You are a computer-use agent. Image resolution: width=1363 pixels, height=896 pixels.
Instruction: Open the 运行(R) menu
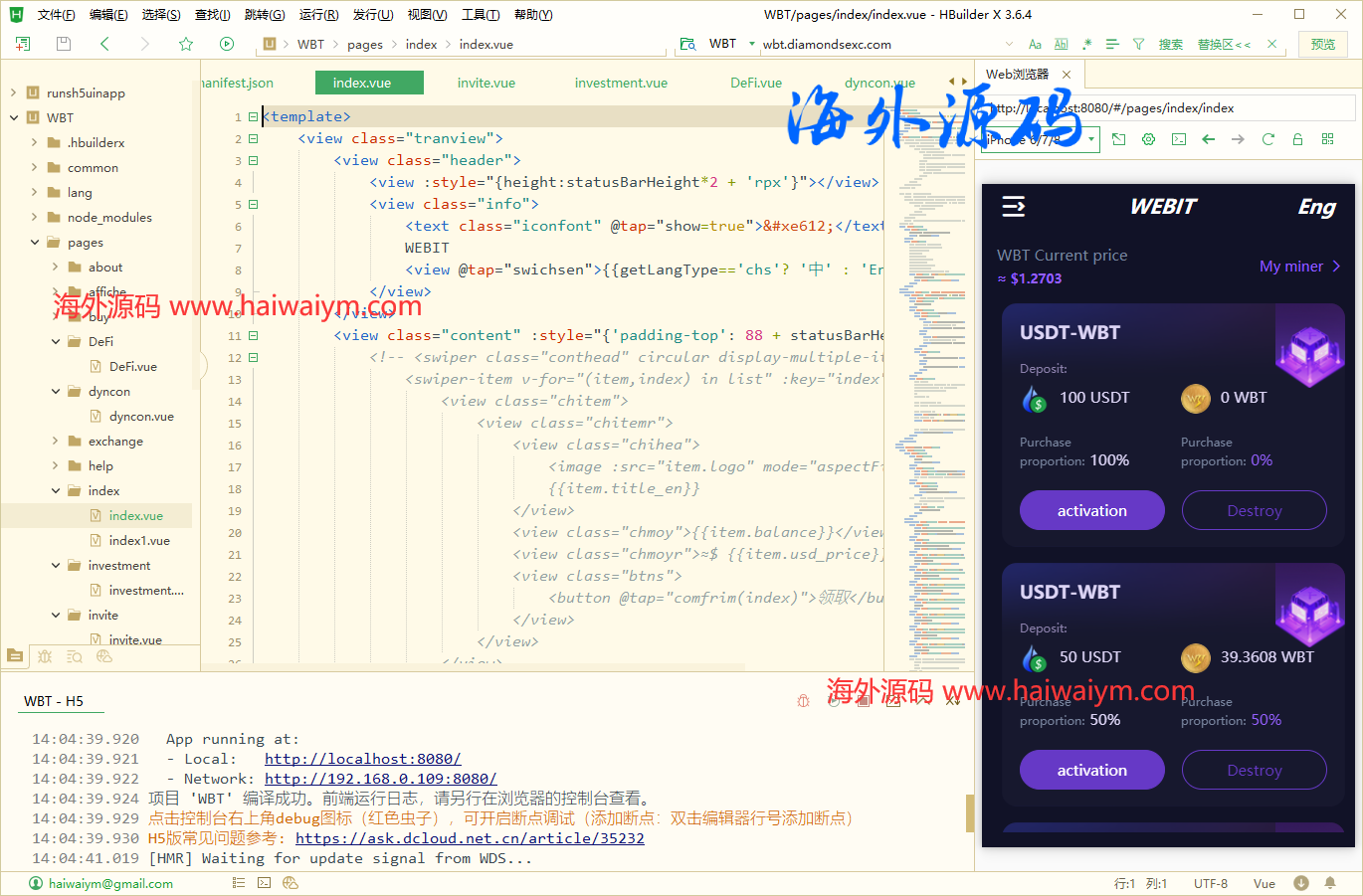click(x=318, y=14)
